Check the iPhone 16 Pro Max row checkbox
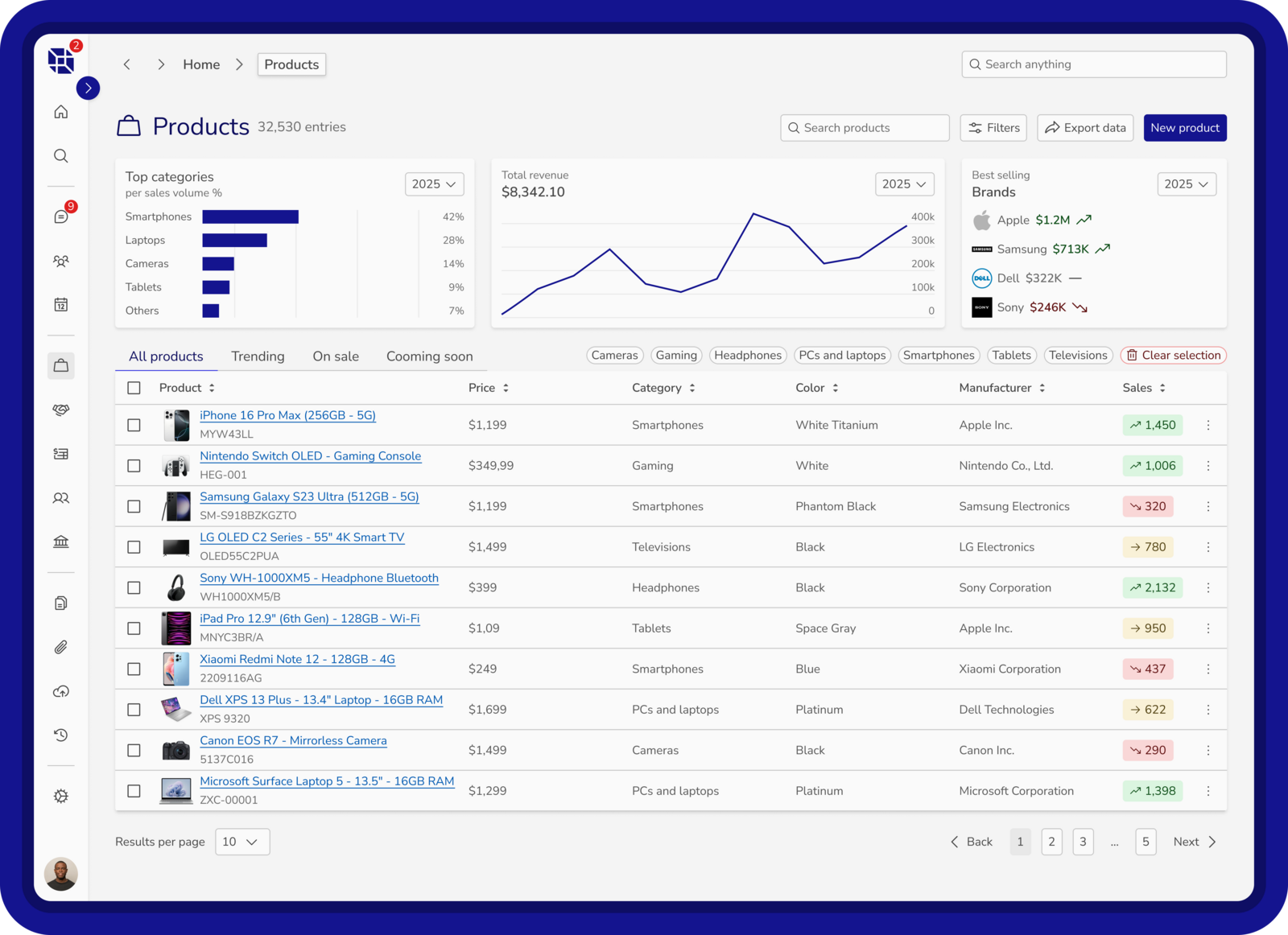Image resolution: width=1288 pixels, height=935 pixels. pyautogui.click(x=134, y=425)
